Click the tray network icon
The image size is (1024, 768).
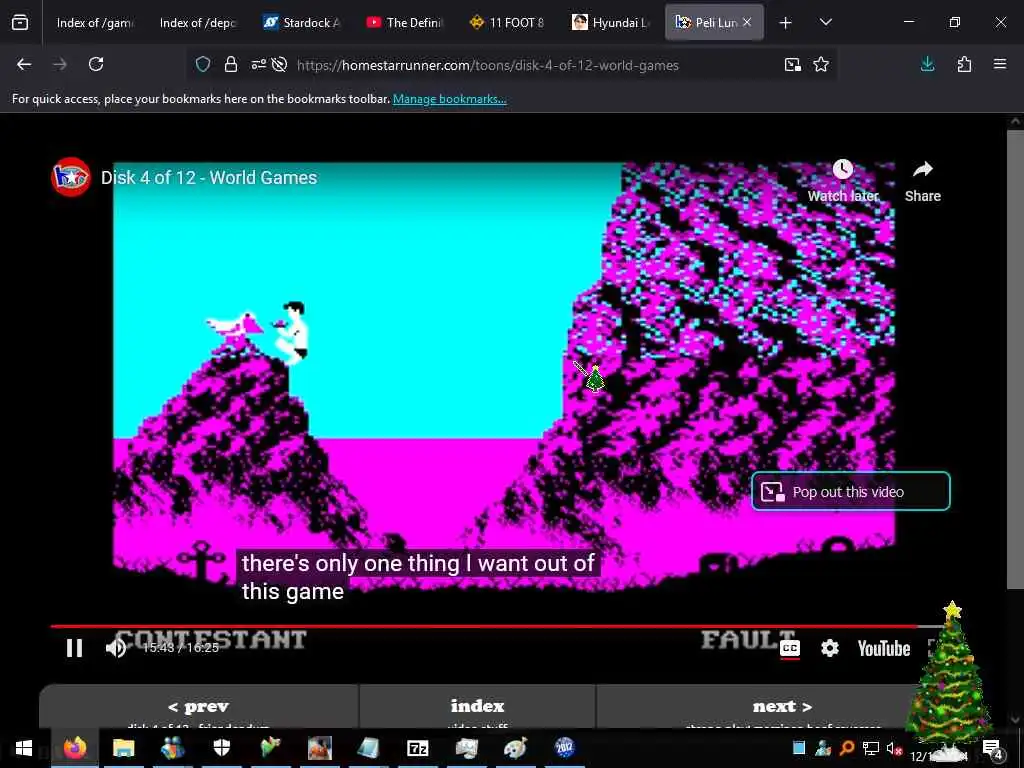(x=871, y=748)
